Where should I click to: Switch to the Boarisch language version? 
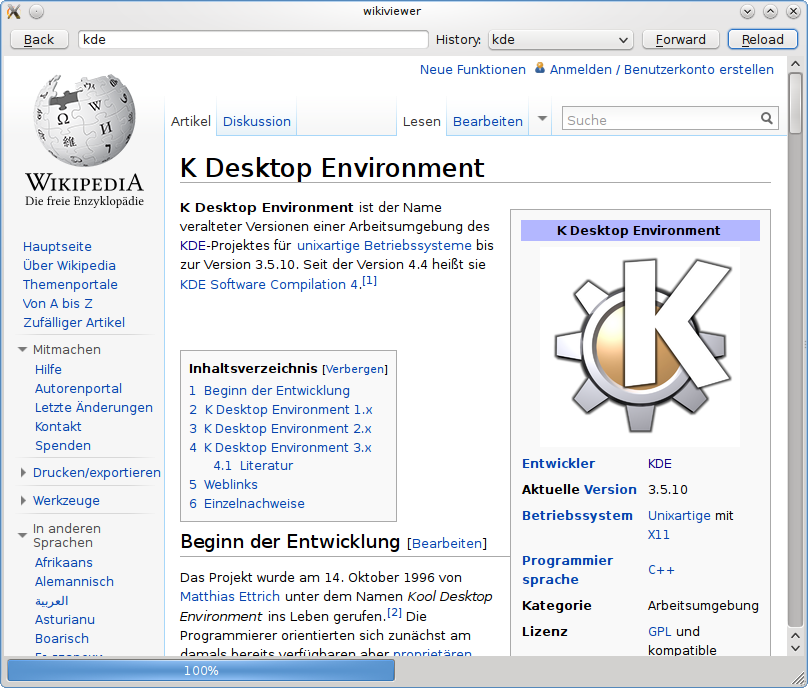point(62,639)
